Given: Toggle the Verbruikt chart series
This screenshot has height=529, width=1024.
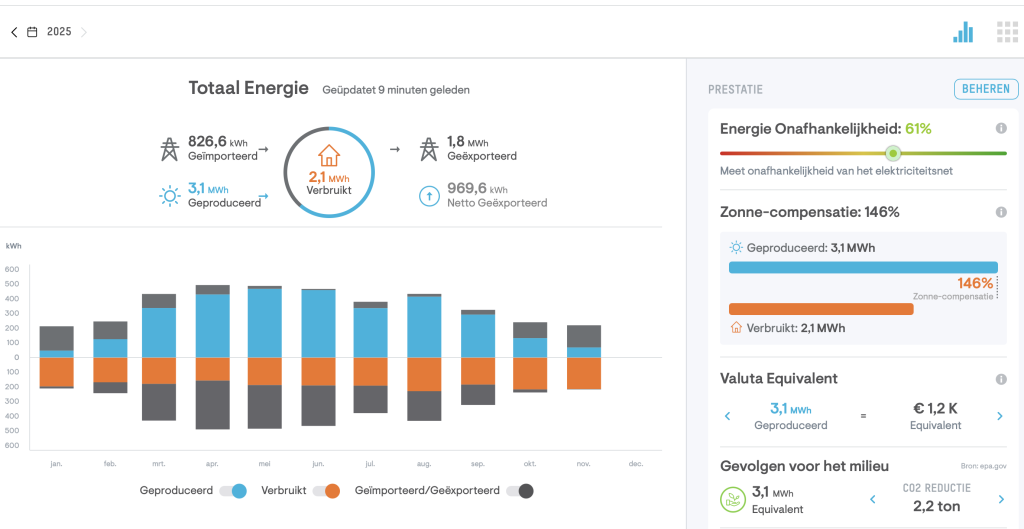Looking at the screenshot, I should click(326, 491).
